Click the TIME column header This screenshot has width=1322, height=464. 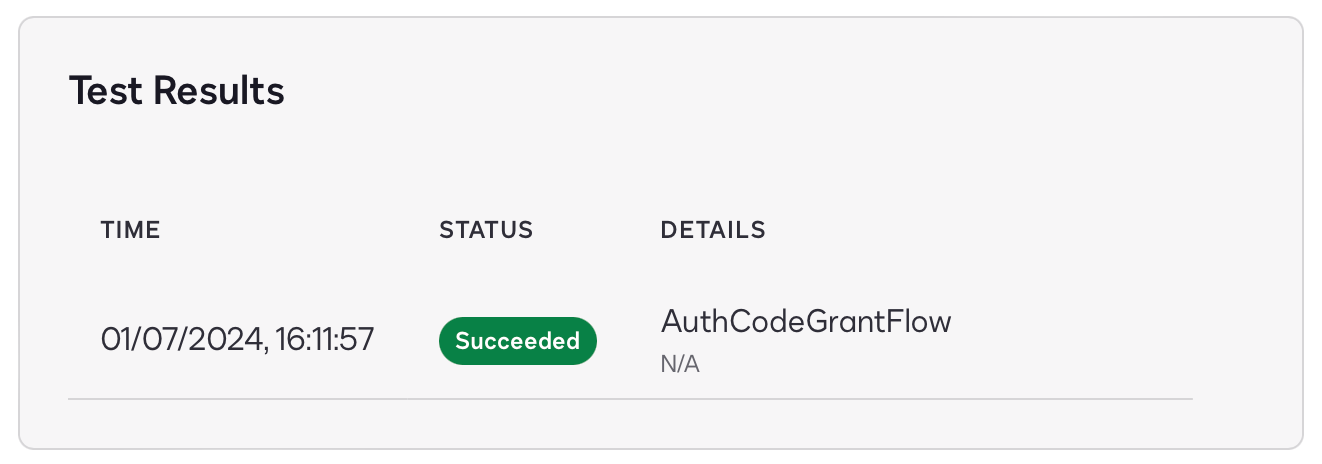point(131,230)
